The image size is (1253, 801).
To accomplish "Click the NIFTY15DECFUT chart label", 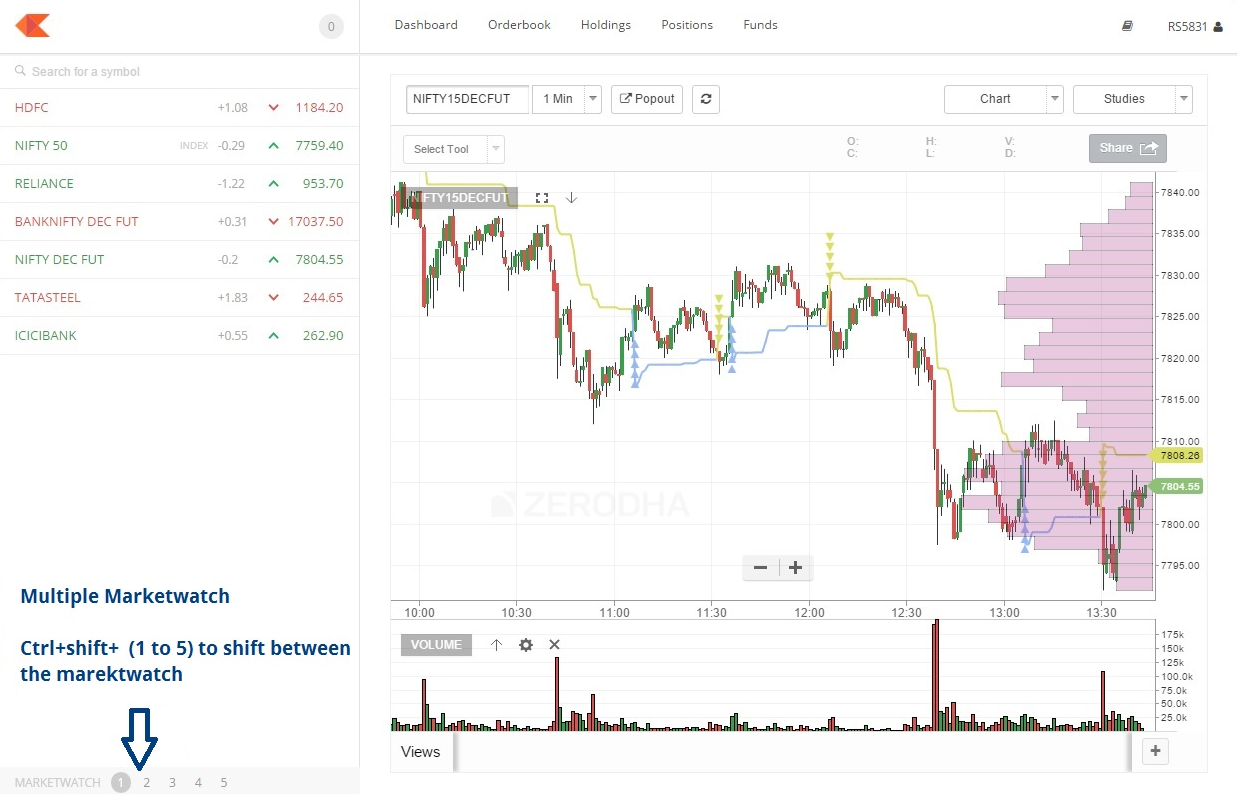I will coord(462,198).
